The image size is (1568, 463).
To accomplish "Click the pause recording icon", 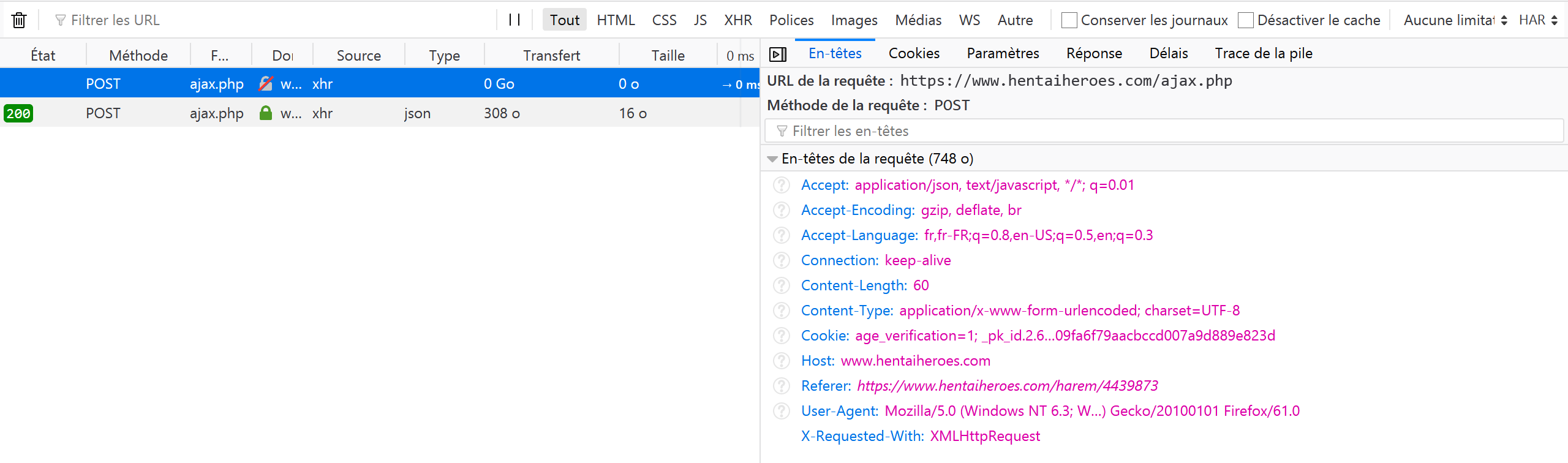I will 514,20.
